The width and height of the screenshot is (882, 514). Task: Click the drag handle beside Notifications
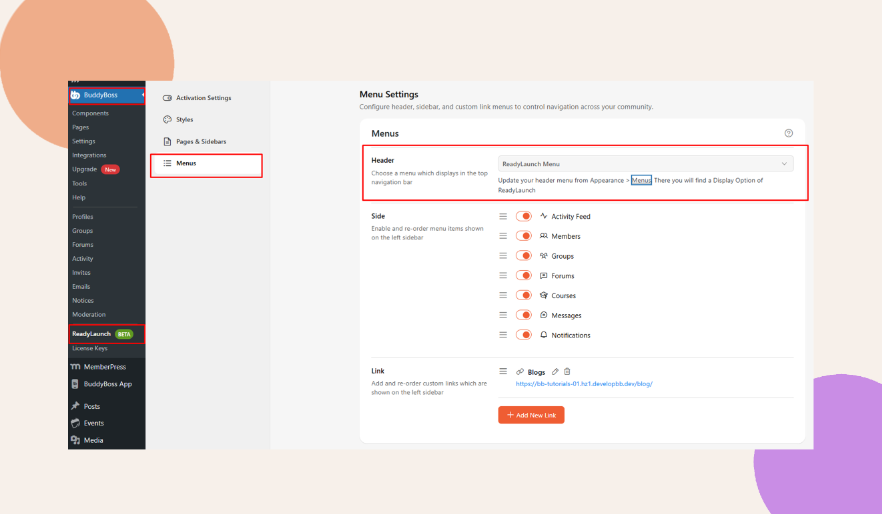click(x=503, y=335)
